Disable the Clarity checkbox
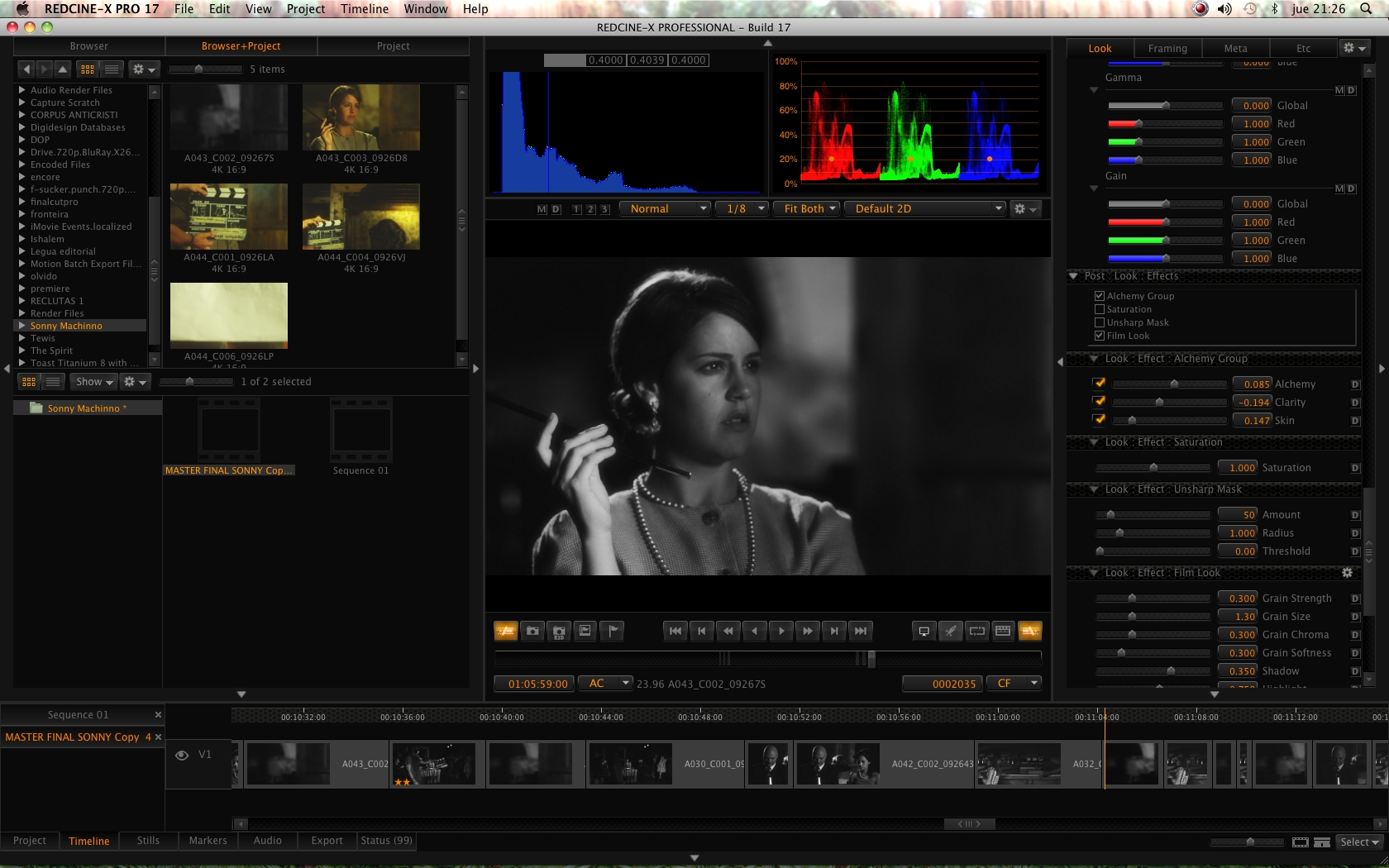 coord(1099,402)
